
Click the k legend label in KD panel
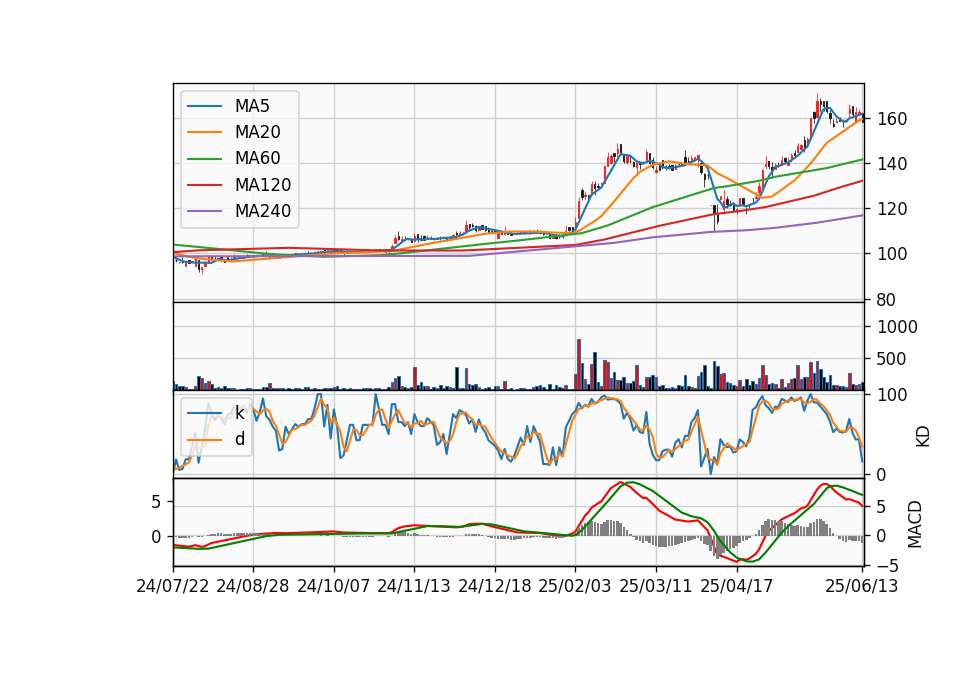pyautogui.click(x=239, y=413)
